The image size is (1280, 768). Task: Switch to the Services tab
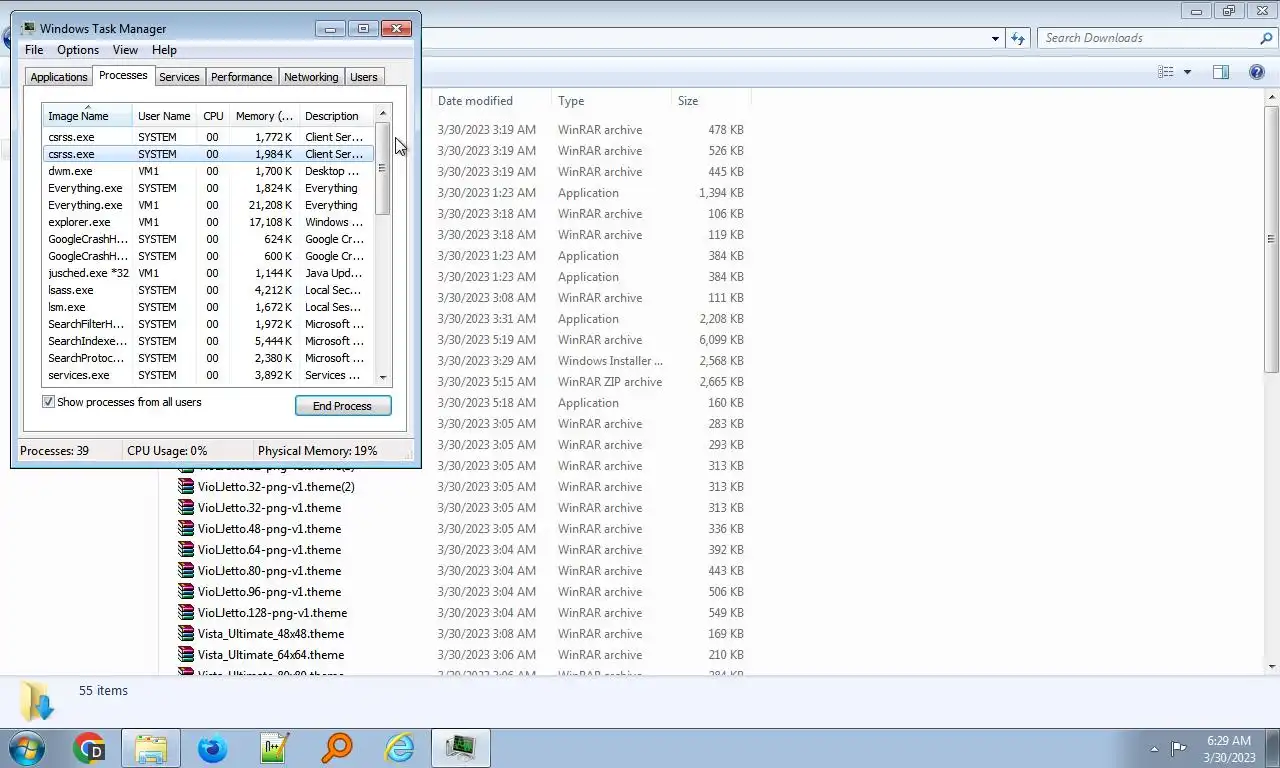pyautogui.click(x=179, y=77)
